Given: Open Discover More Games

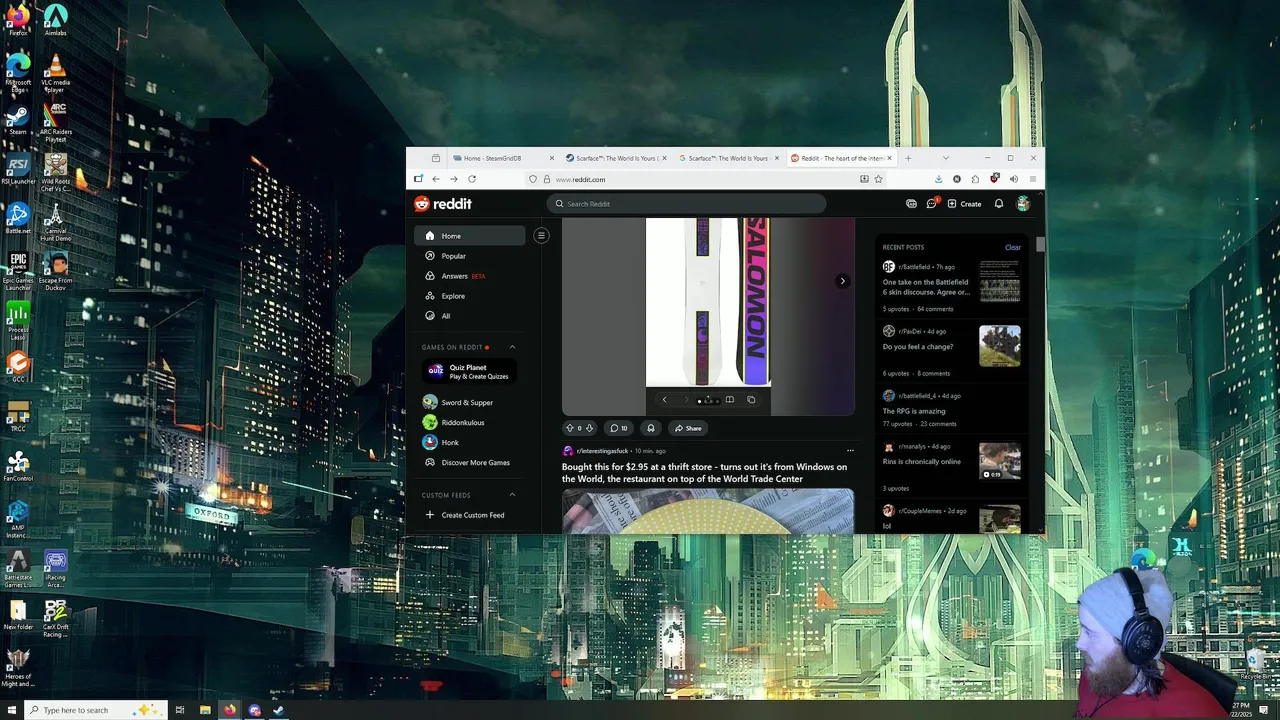Looking at the screenshot, I should click(468, 463).
